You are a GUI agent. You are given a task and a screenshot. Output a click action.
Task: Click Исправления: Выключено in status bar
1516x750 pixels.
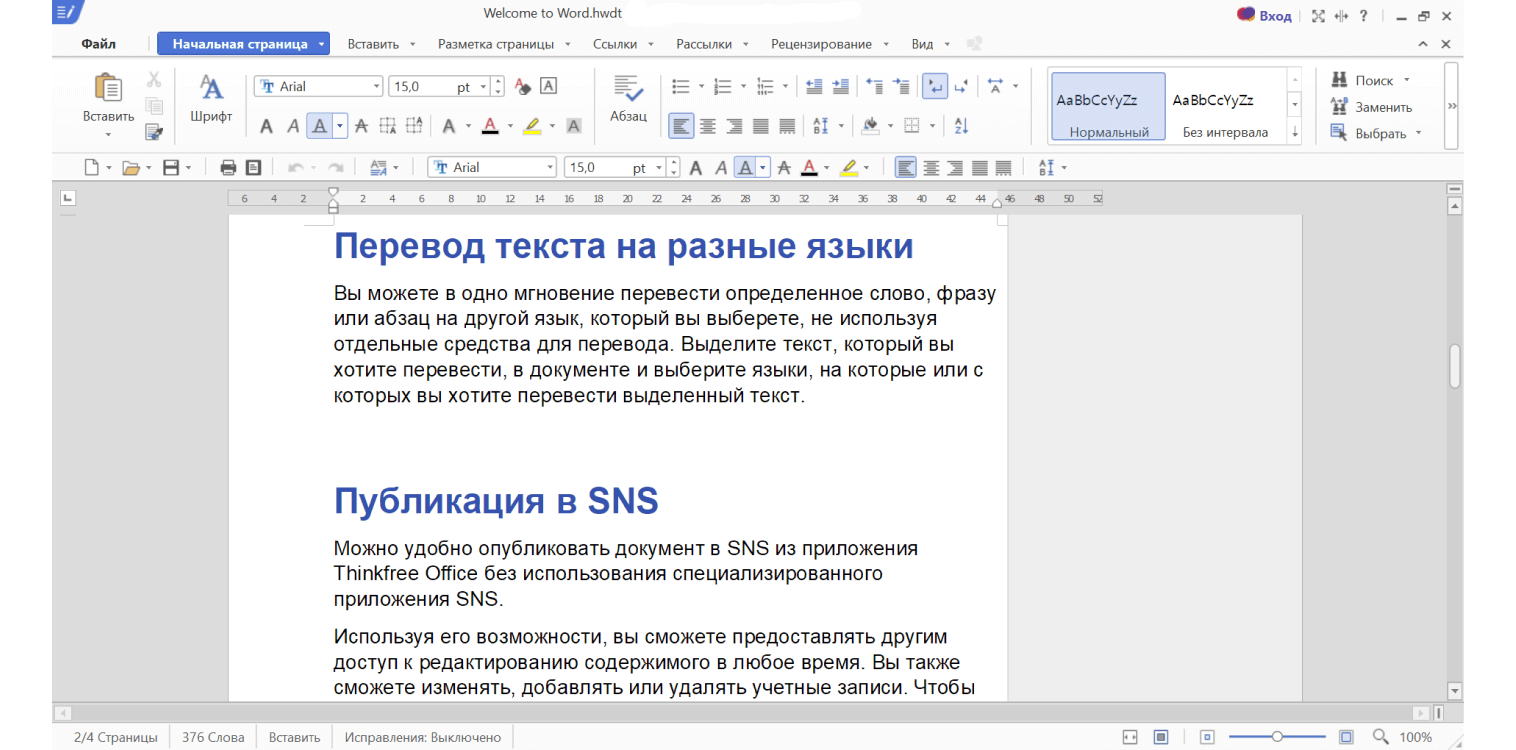[423, 737]
